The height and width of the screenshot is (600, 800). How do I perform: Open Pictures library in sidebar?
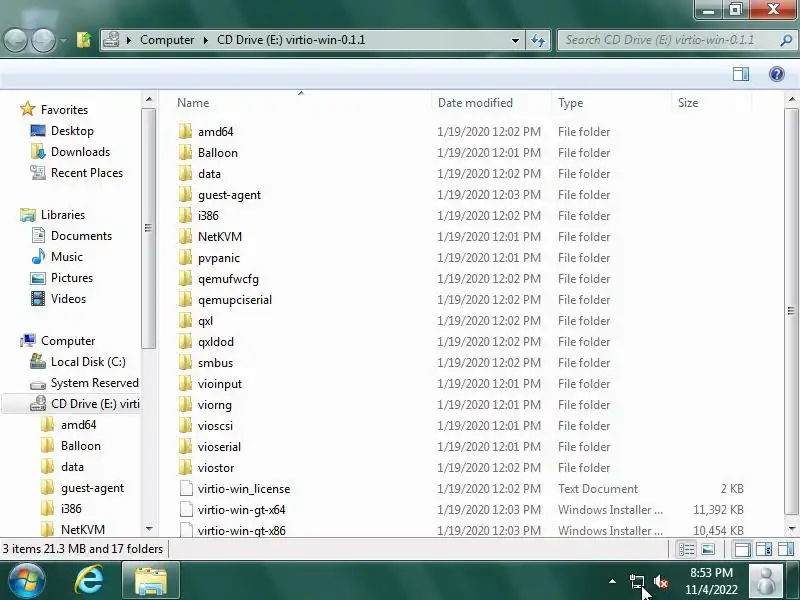72,278
